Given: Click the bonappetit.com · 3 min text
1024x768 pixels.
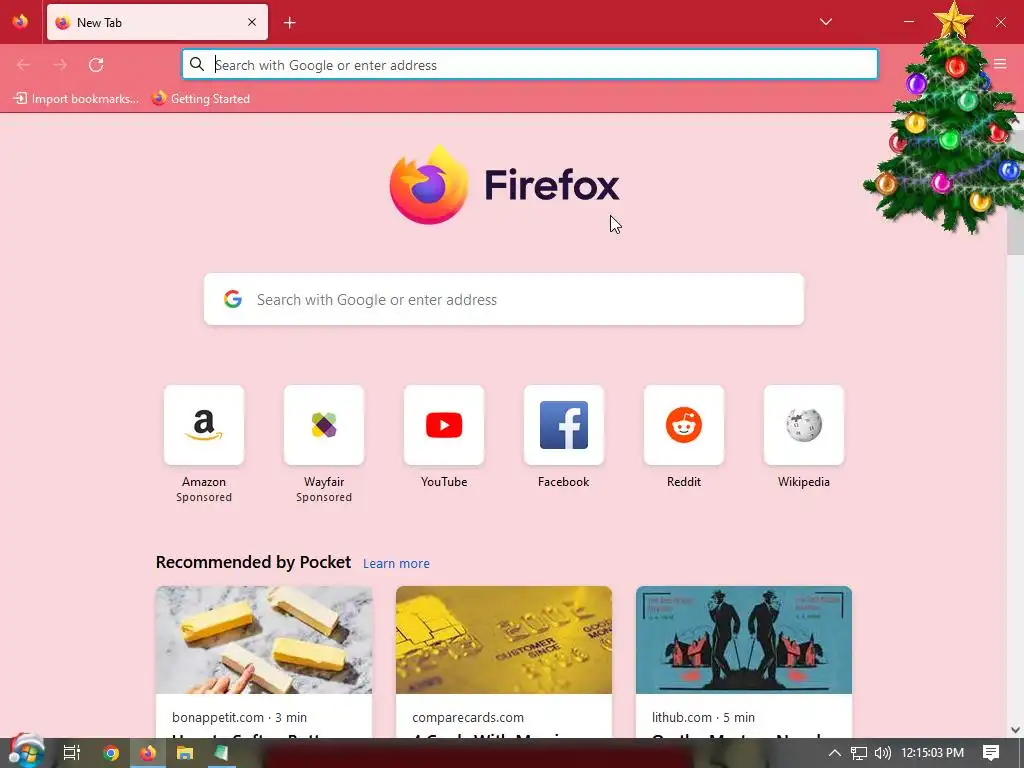Looking at the screenshot, I should coord(239,717).
